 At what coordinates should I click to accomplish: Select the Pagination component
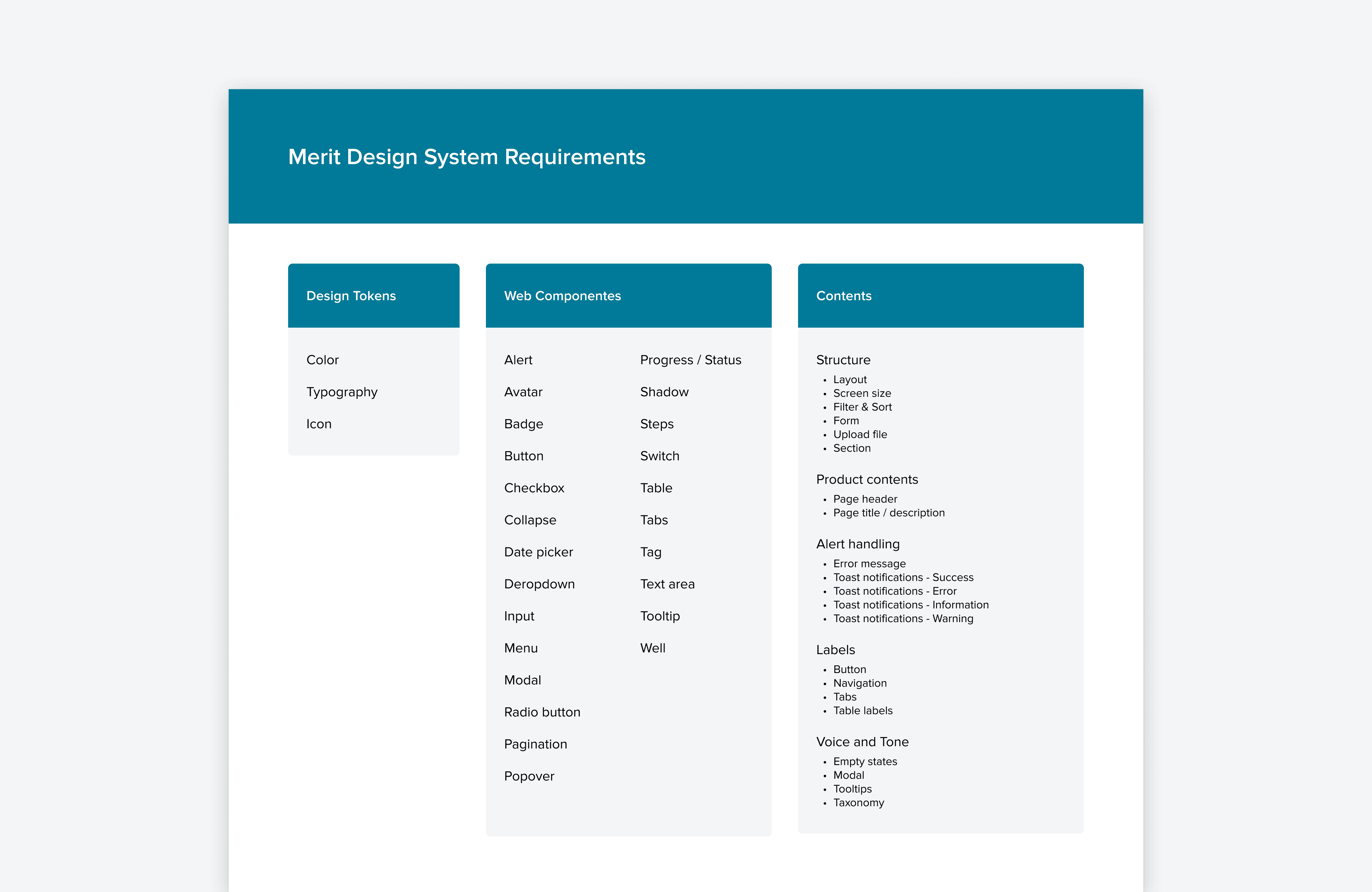535,744
